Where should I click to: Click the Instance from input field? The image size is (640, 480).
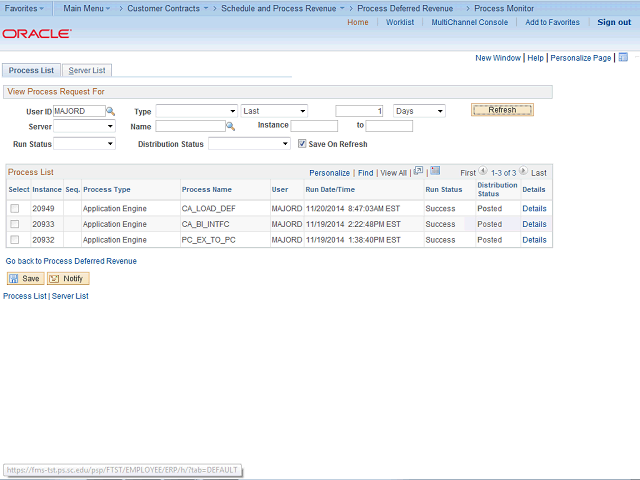[x=314, y=127]
